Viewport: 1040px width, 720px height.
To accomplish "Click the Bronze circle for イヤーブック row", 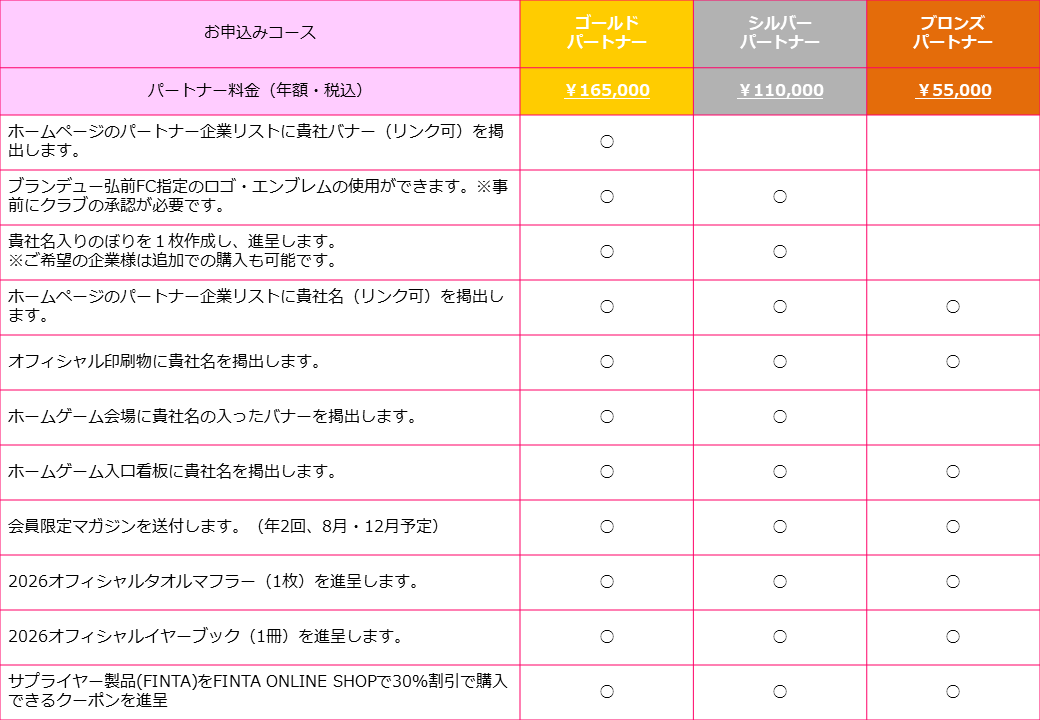I will tap(953, 637).
